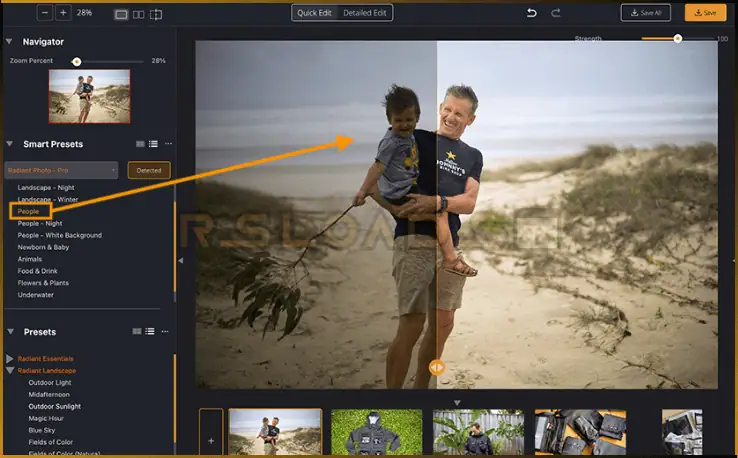The width and height of the screenshot is (738, 458).
Task: Select the beach photo filmstrip thumbnail
Action: 275,432
